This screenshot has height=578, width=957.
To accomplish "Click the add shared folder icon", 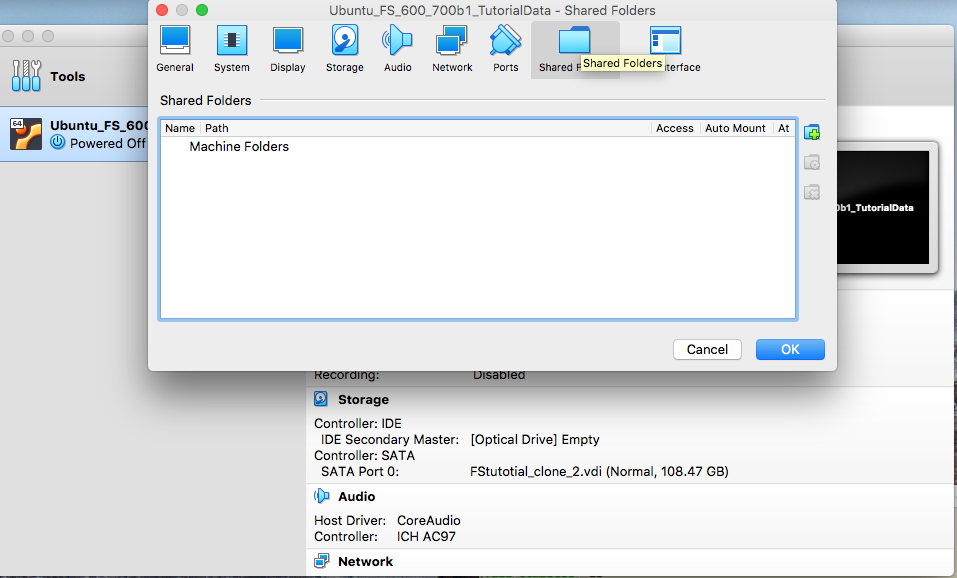I will coord(812,133).
